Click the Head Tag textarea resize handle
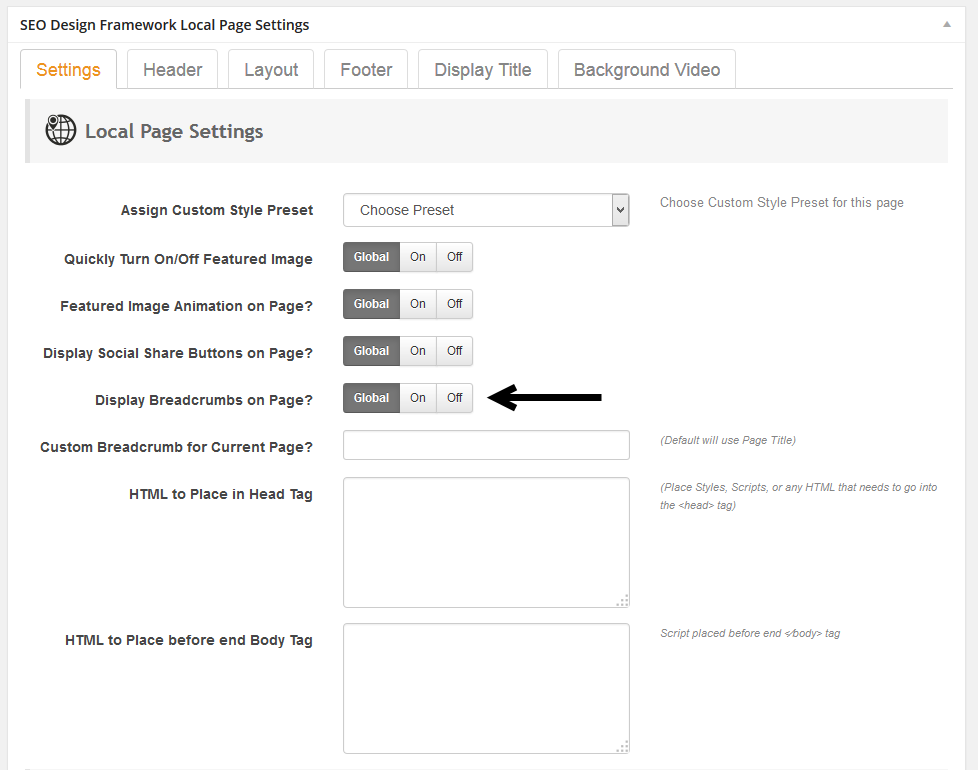The height and width of the screenshot is (770, 978). coord(622,600)
